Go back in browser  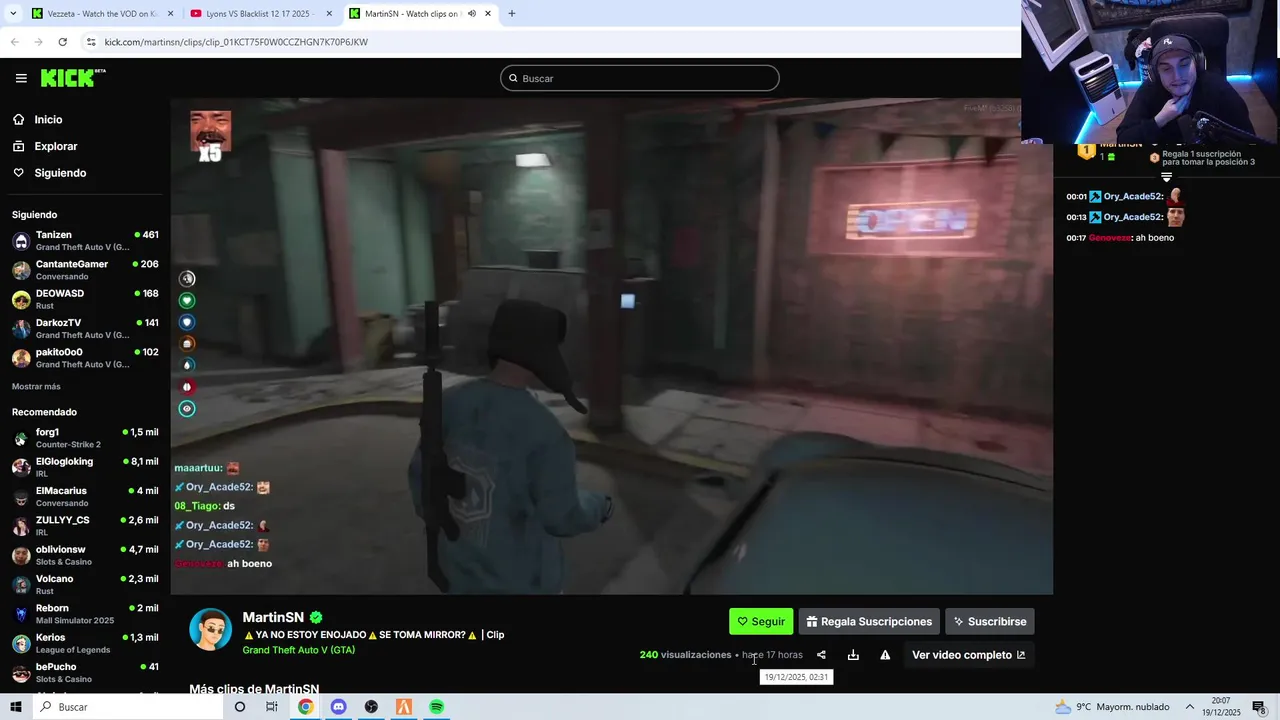tap(14, 42)
